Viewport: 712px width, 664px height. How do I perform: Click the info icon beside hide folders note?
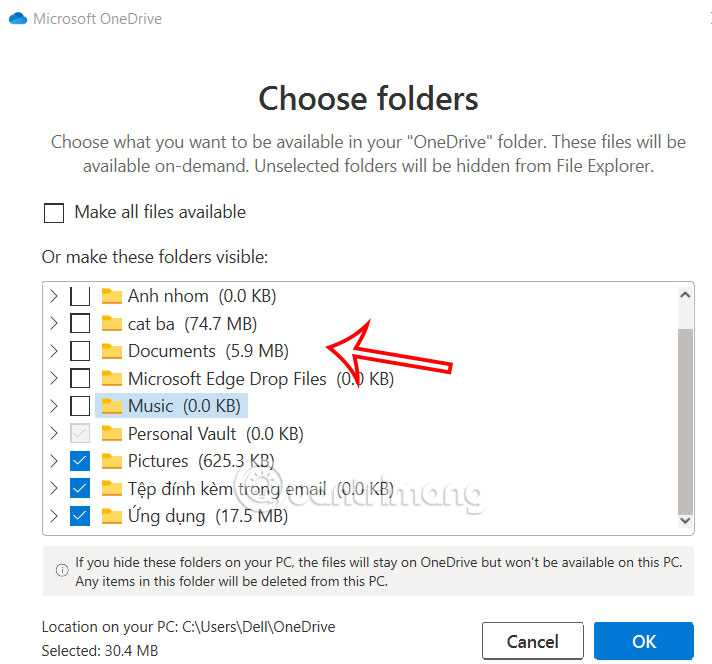coord(62,570)
